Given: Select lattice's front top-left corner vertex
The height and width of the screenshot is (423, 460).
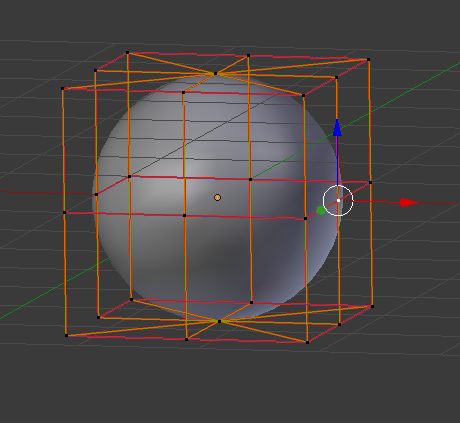Looking at the screenshot, I should [62, 88].
